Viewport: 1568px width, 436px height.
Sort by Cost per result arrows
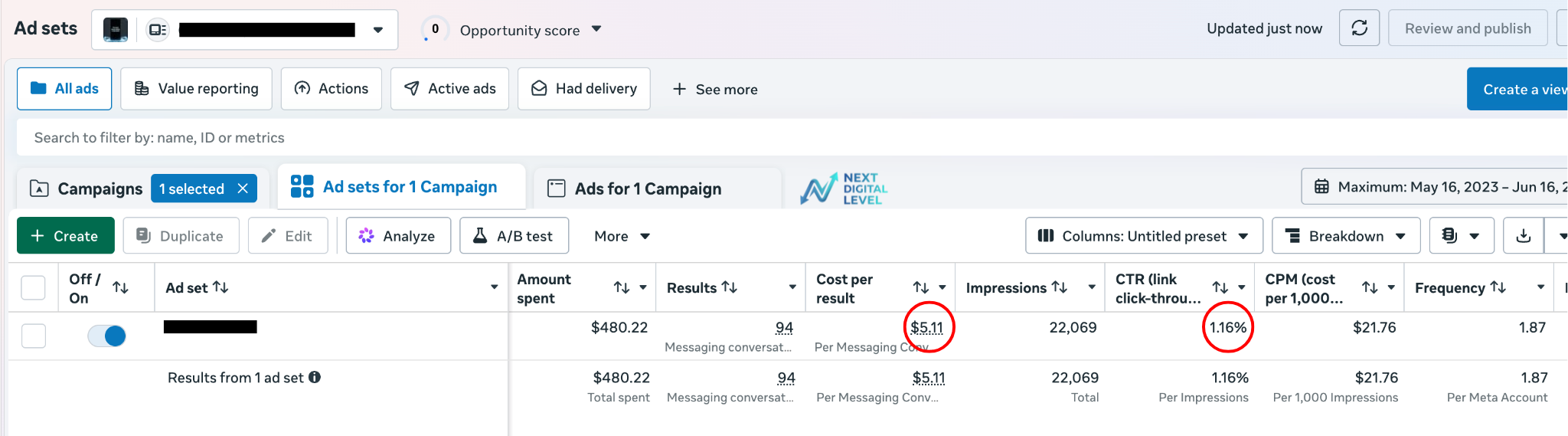921,287
